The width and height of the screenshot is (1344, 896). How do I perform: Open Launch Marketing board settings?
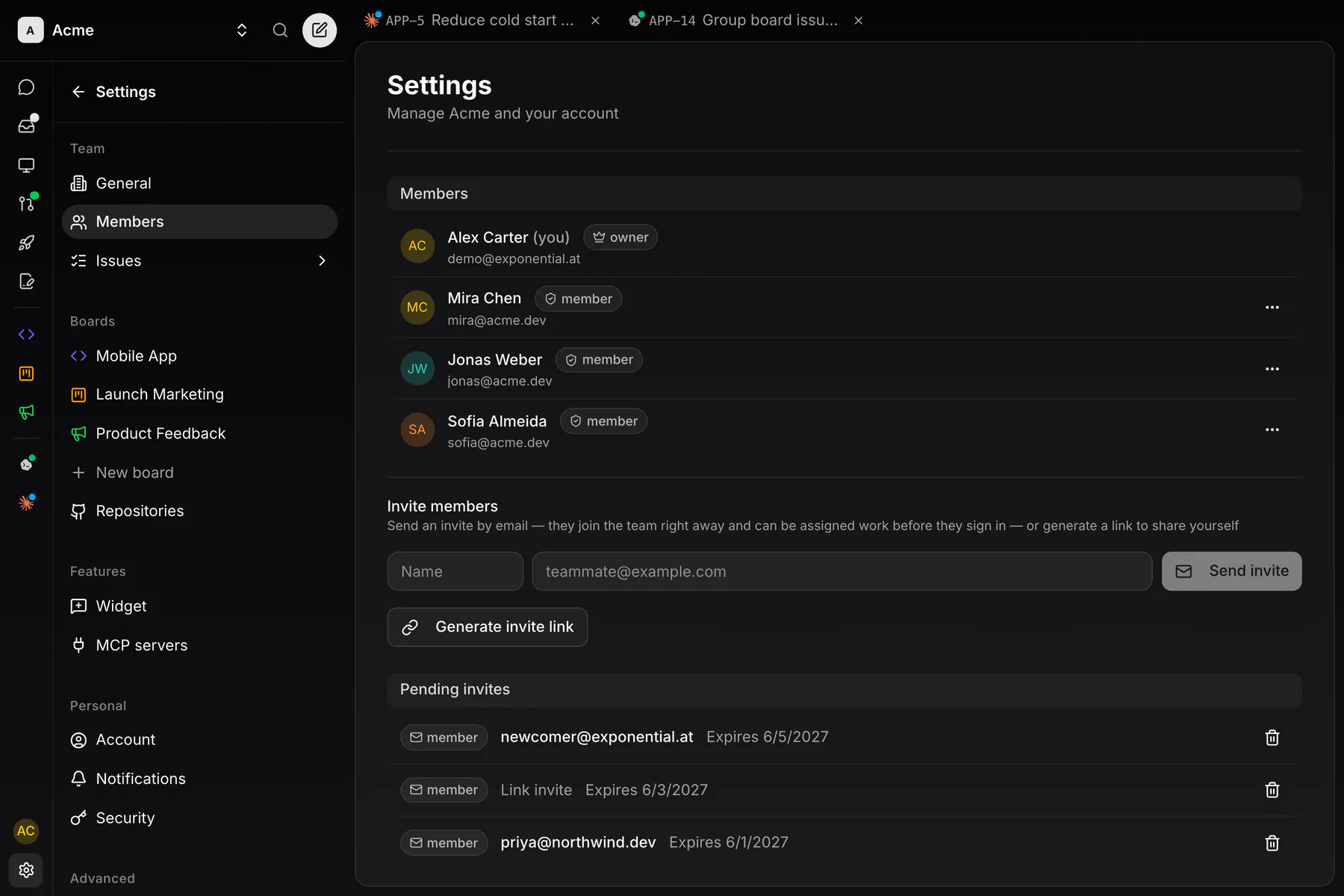pos(199,394)
